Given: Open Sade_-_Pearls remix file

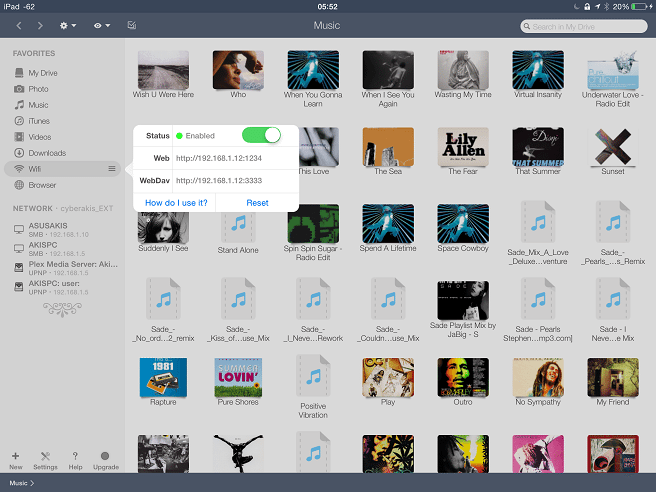Looking at the screenshot, I should (x=612, y=233).
